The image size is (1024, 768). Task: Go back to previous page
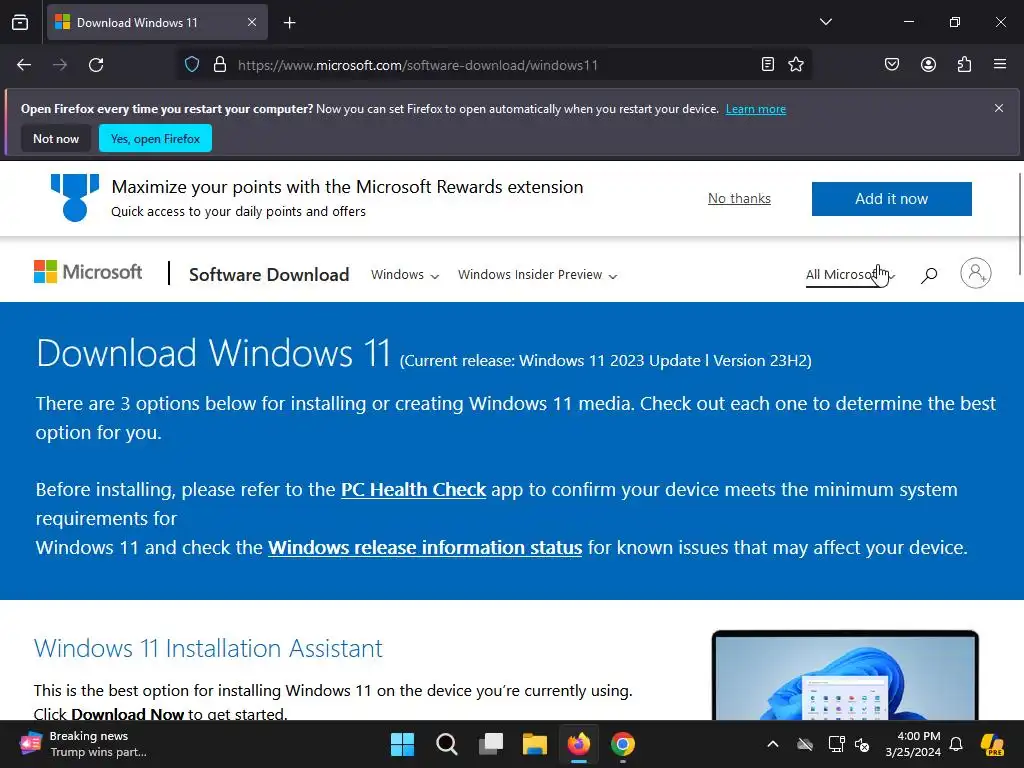click(24, 65)
